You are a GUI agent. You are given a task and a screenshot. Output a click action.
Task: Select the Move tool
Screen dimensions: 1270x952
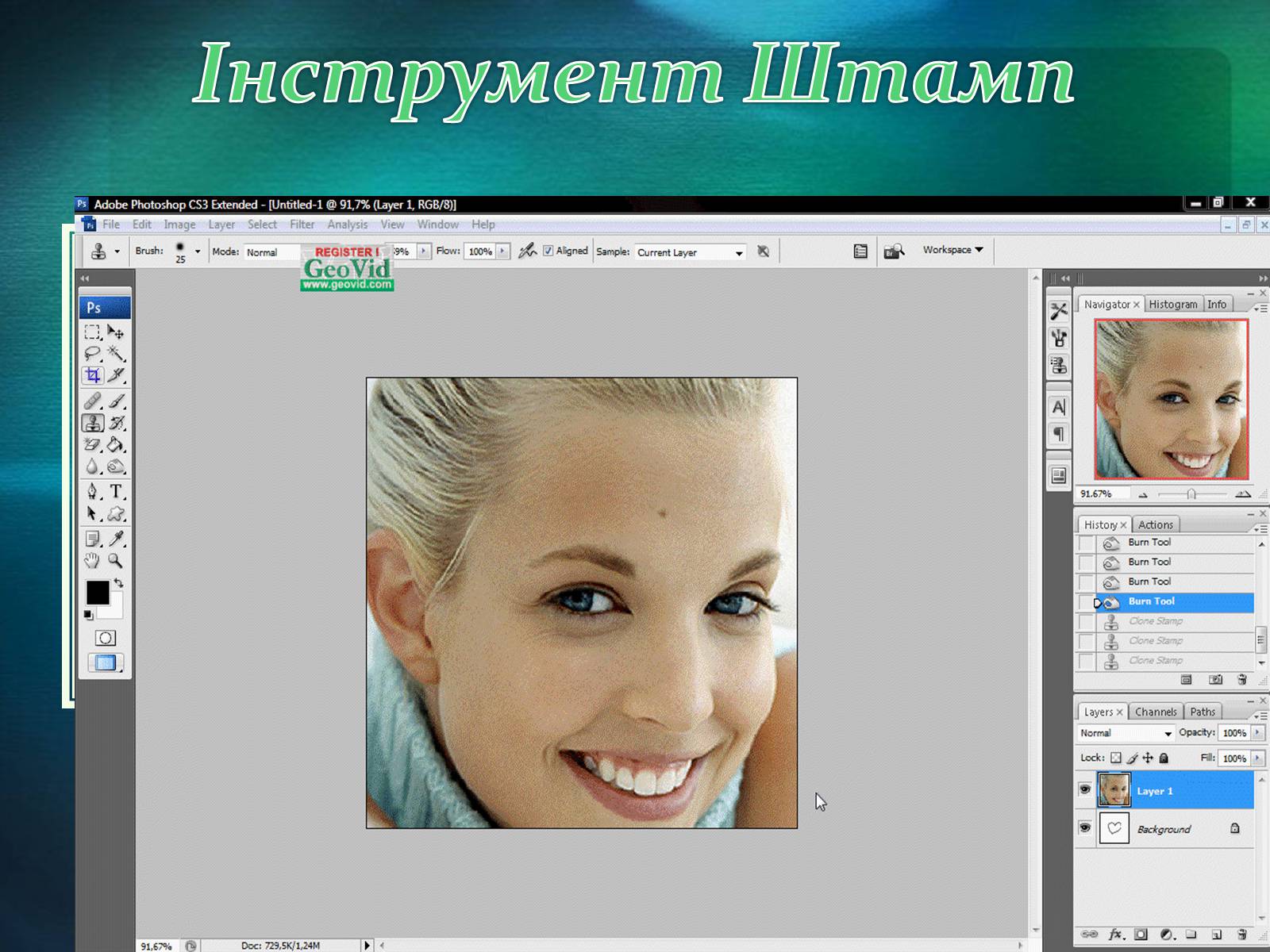point(116,332)
